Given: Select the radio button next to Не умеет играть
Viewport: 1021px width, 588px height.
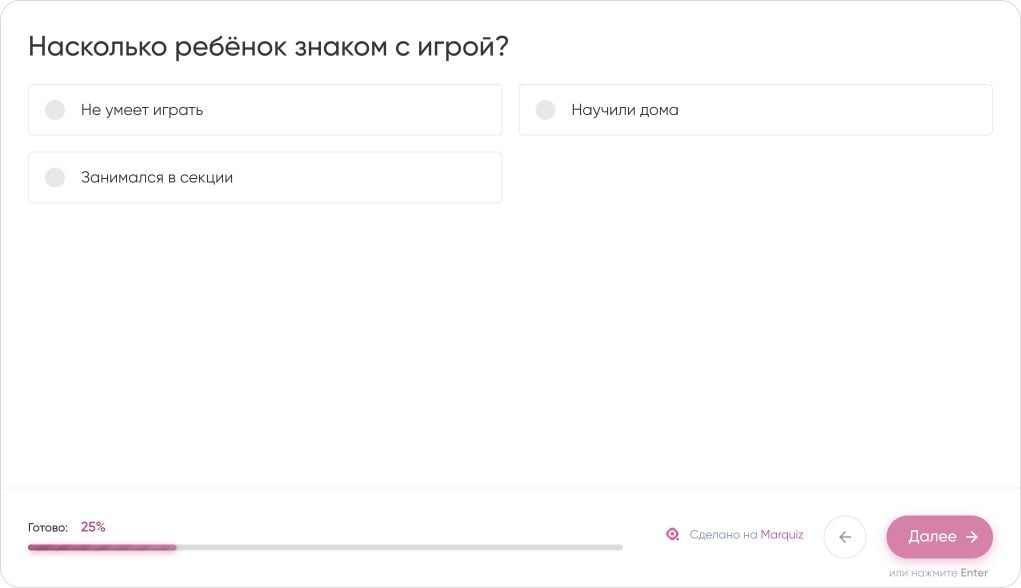Looking at the screenshot, I should click(55, 110).
